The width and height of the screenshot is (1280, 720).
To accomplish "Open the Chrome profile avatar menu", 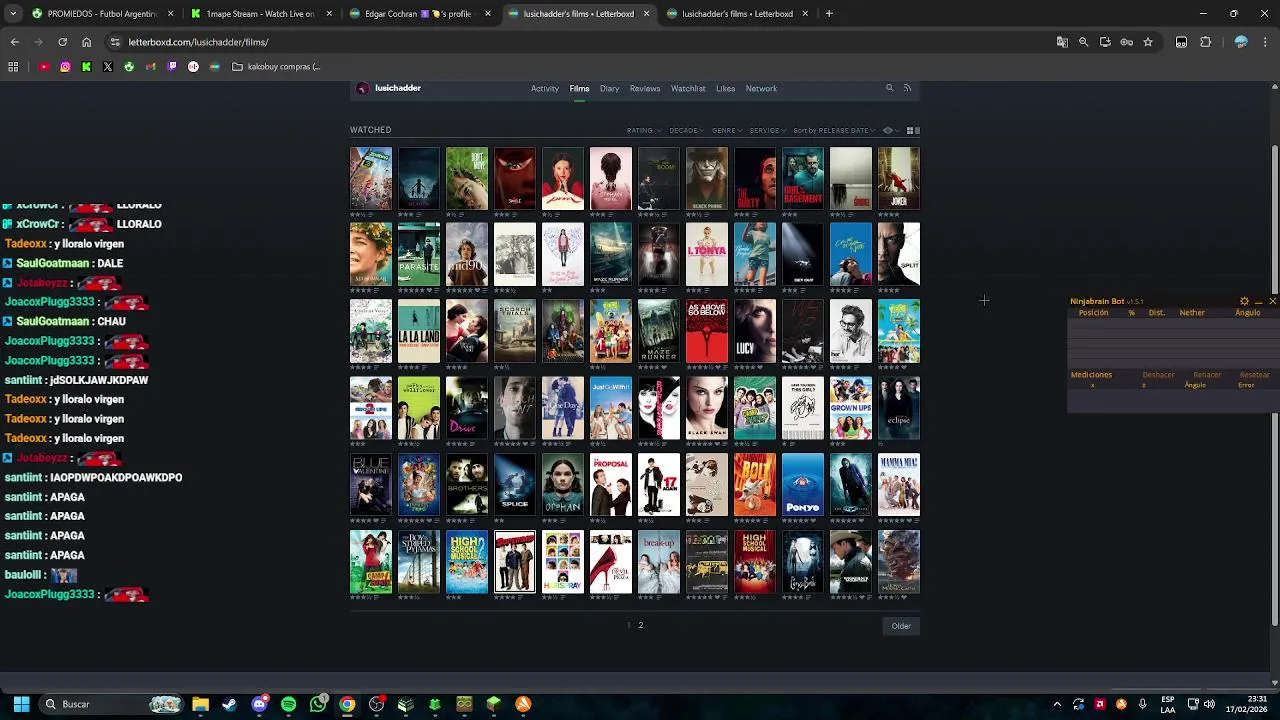I will tap(1241, 42).
